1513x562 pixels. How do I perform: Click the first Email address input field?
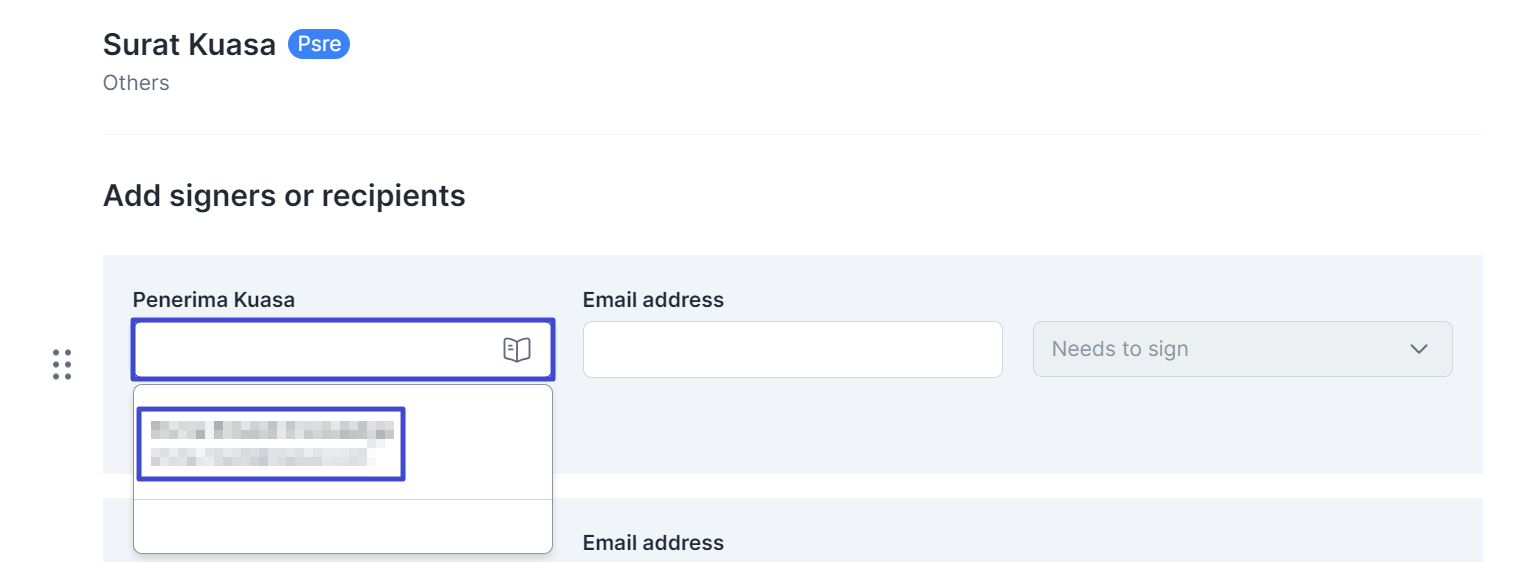pos(792,349)
